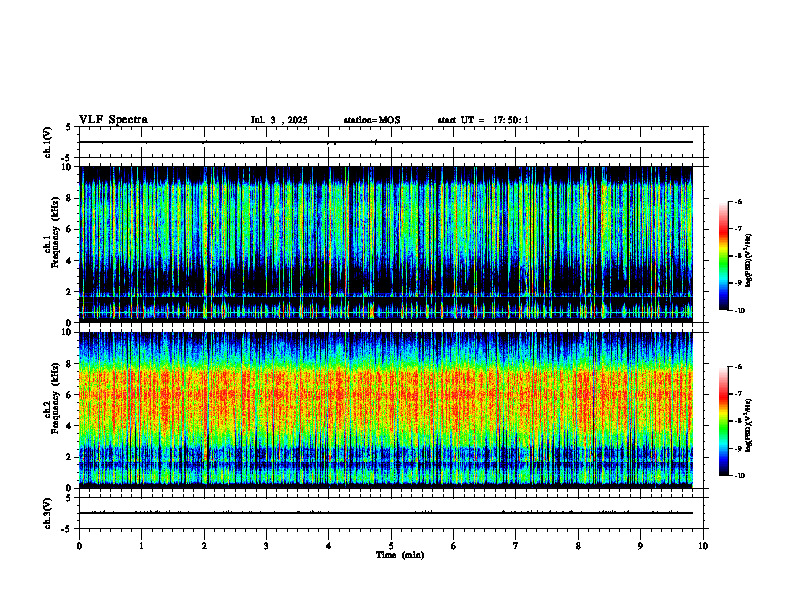Click the -6 label on ch.1 color bar
This screenshot has width=792, height=612.
coord(738,202)
